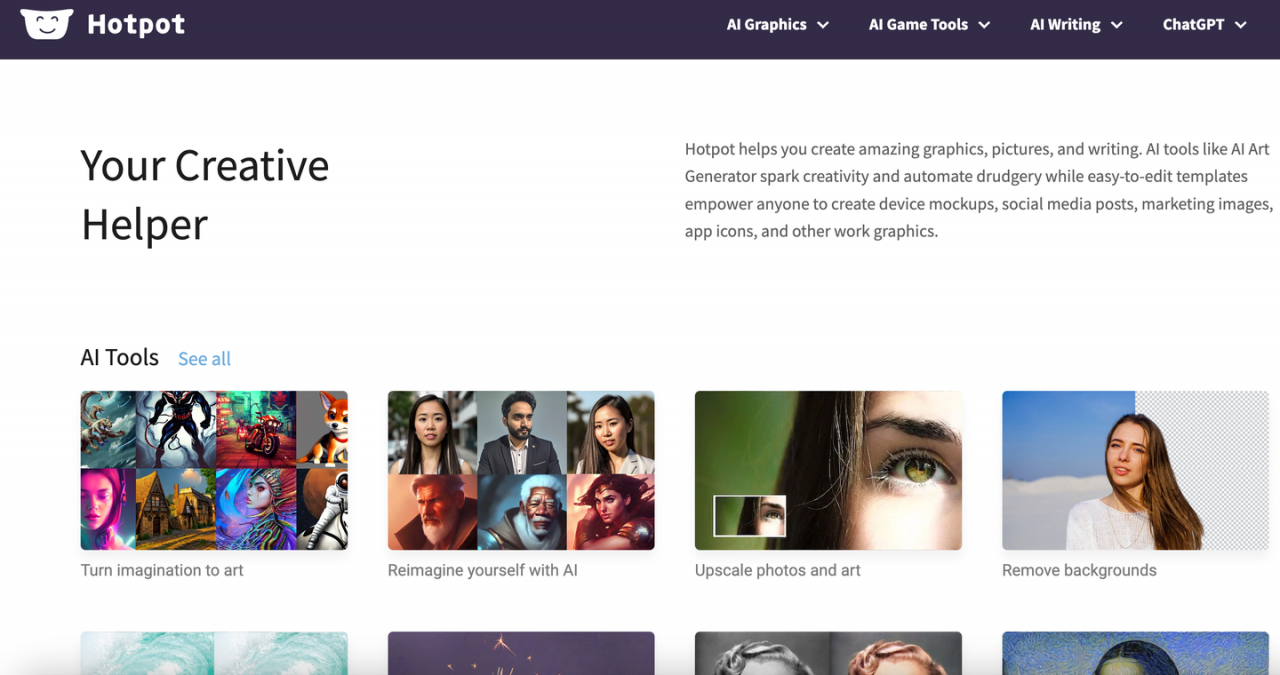Open the Van Gogh style portrait thumbnail
This screenshot has width=1280, height=675.
[x=1135, y=653]
